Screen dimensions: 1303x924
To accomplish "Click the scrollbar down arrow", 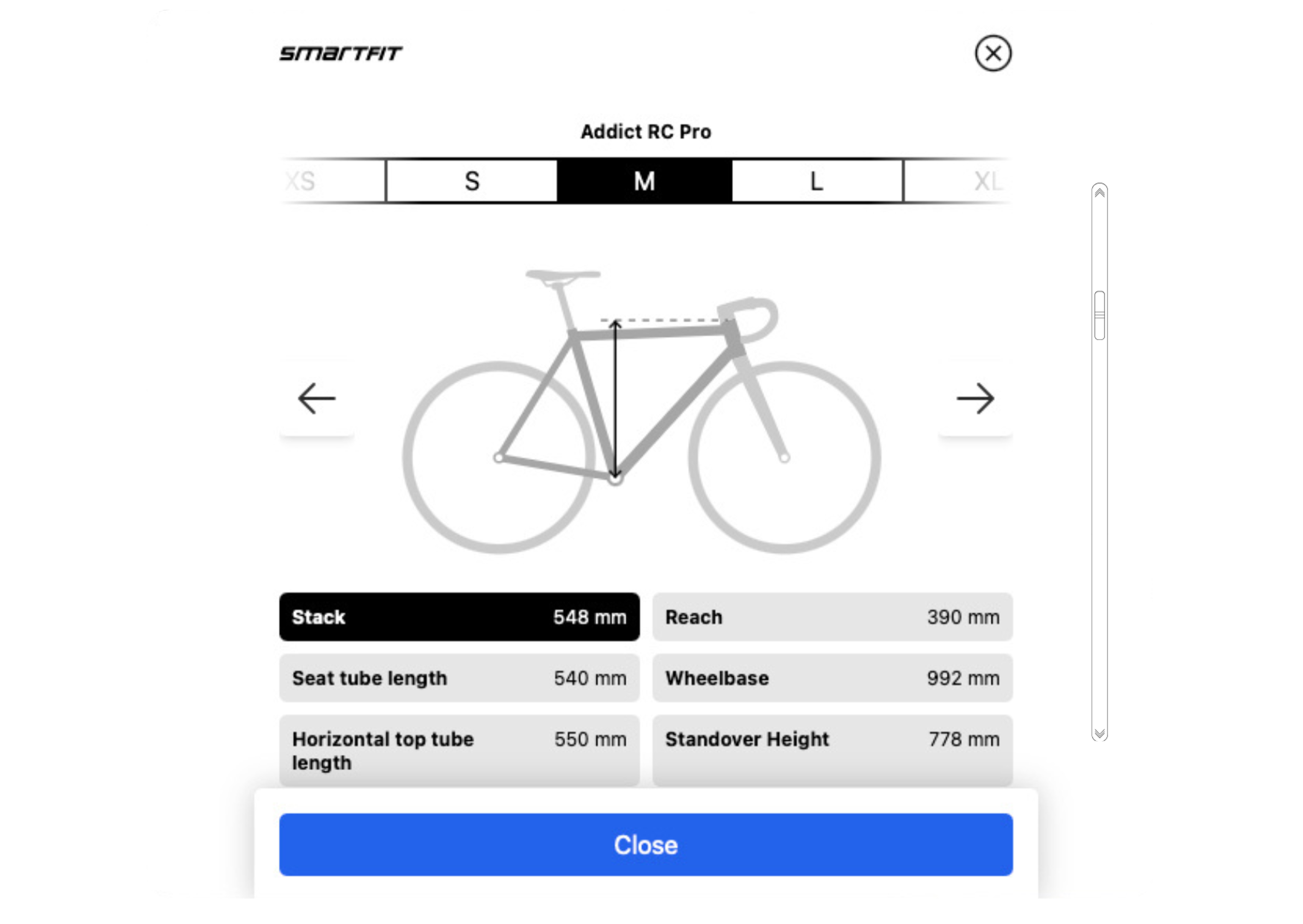I will tap(1099, 734).
